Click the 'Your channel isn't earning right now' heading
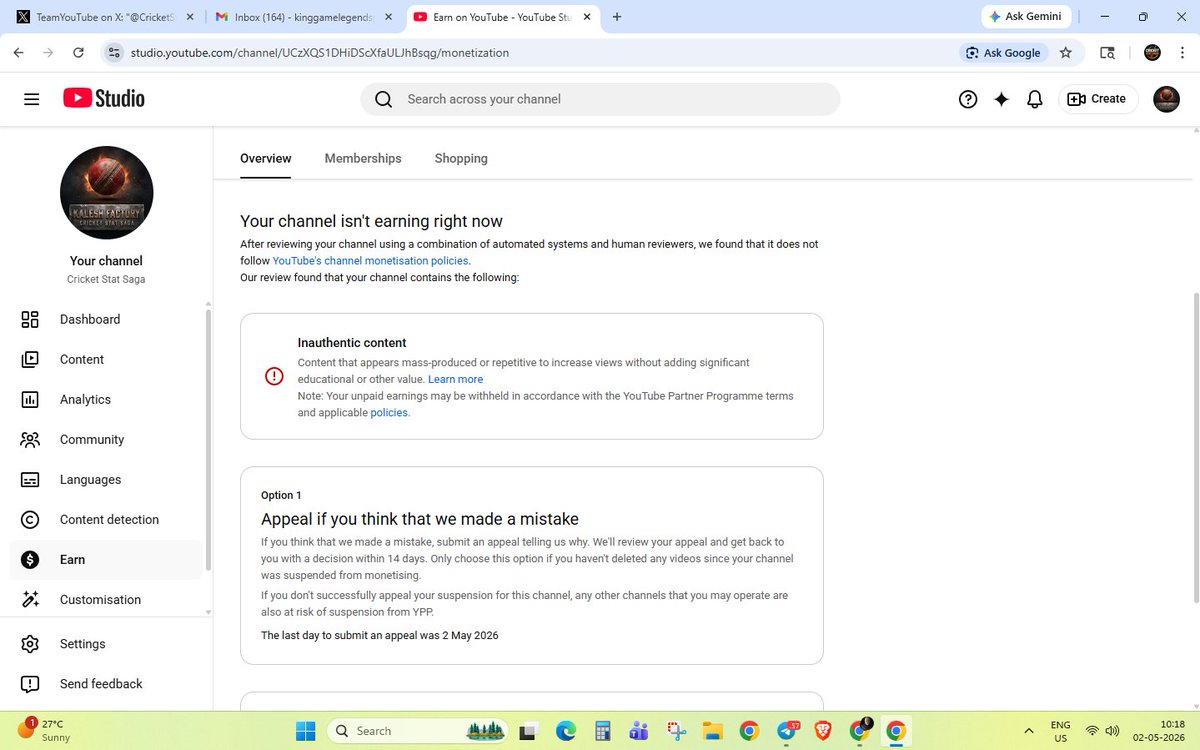Image resolution: width=1200 pixels, height=750 pixels. click(371, 221)
